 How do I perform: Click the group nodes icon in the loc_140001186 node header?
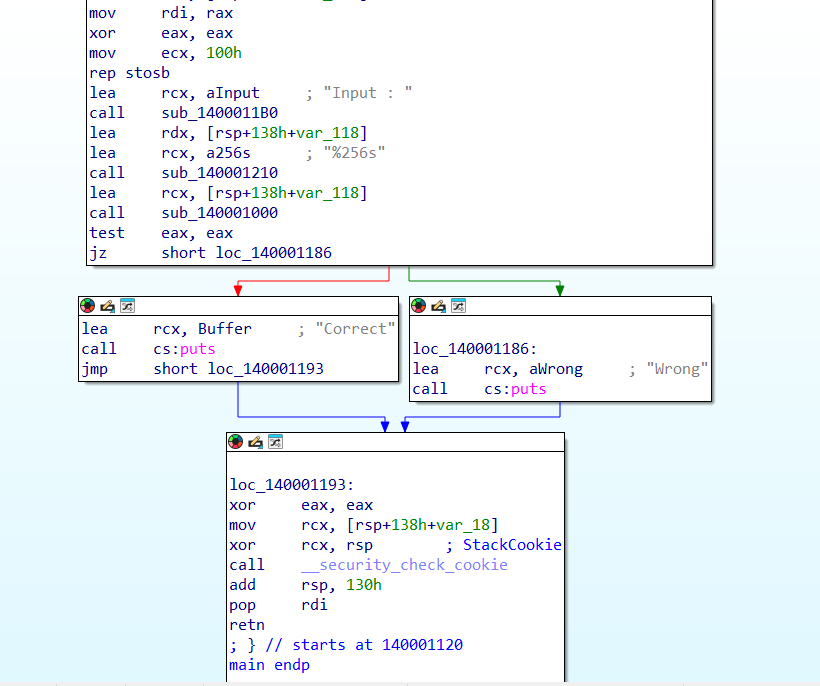[459, 306]
